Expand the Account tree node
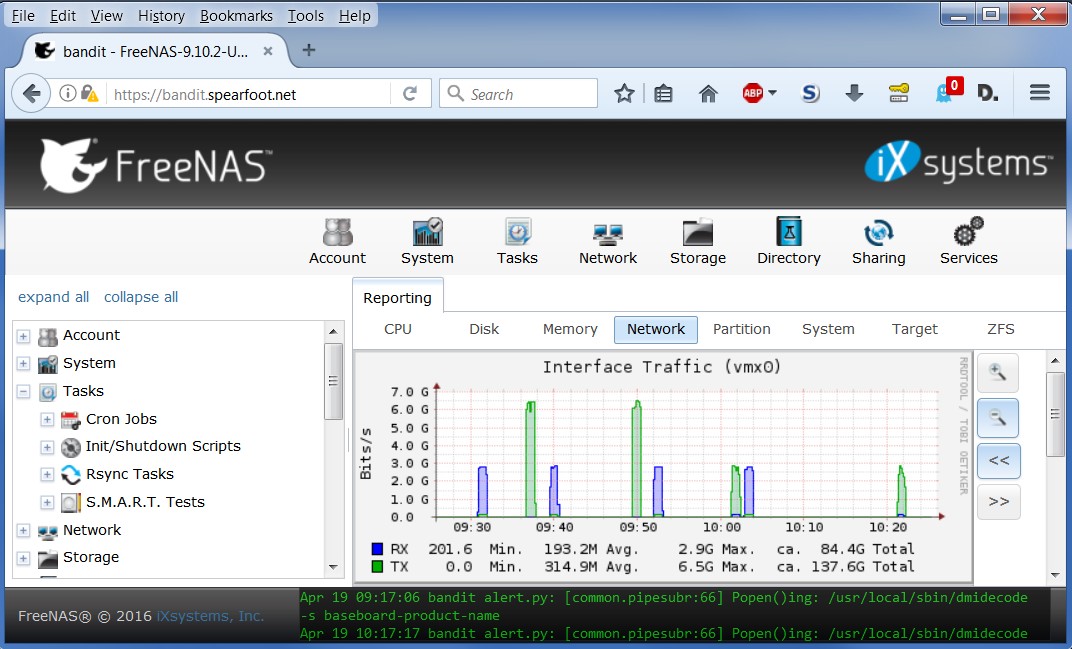The height and width of the screenshot is (649, 1072). (x=24, y=336)
